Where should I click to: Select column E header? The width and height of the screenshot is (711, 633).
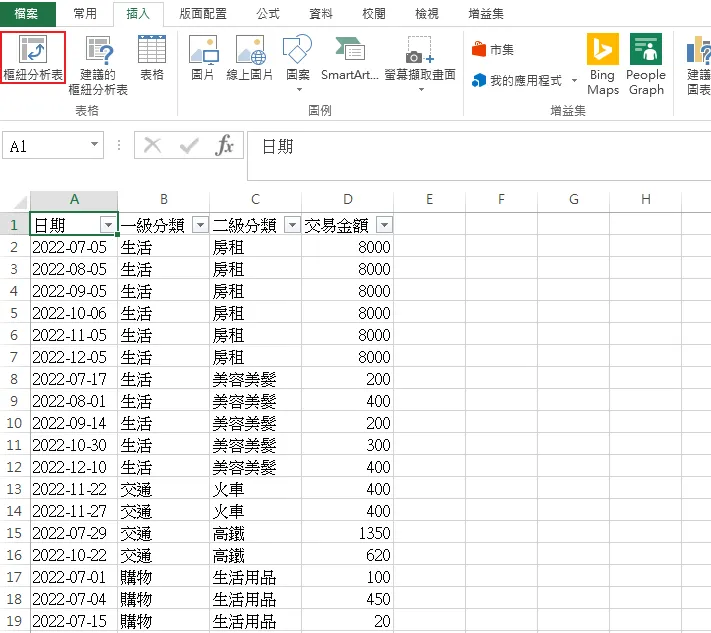429,200
